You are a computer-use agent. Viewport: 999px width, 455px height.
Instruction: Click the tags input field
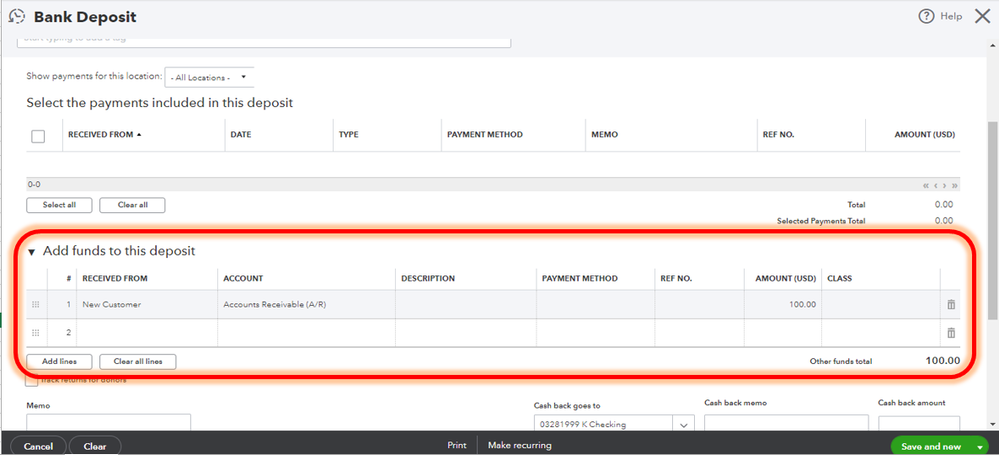pyautogui.click(x=264, y=41)
